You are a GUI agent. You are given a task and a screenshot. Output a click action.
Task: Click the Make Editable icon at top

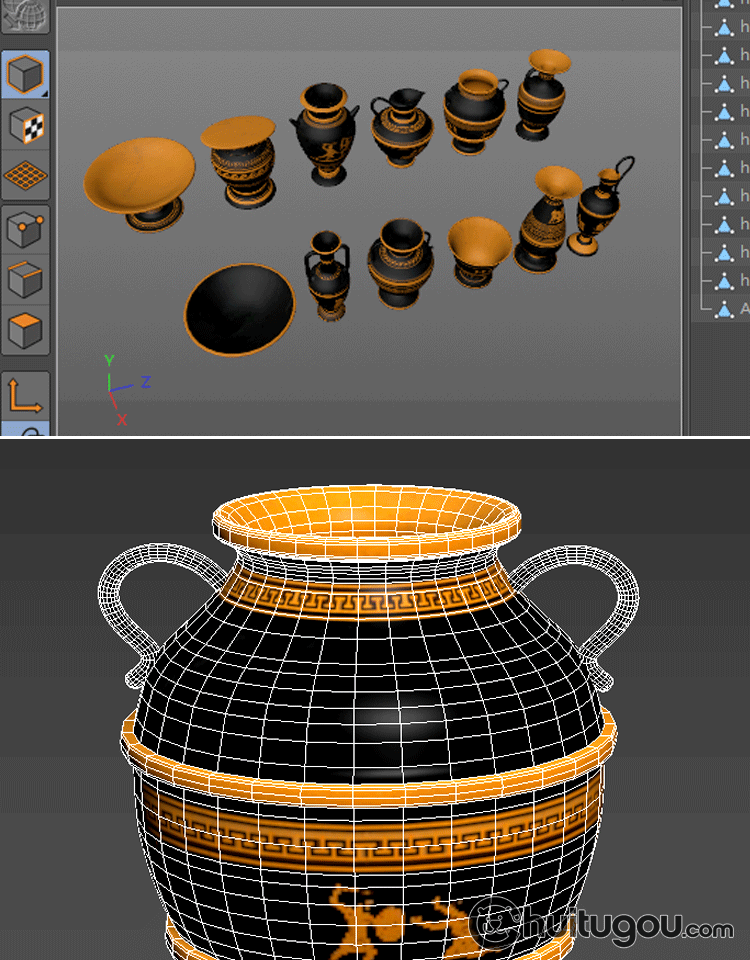(25, 17)
